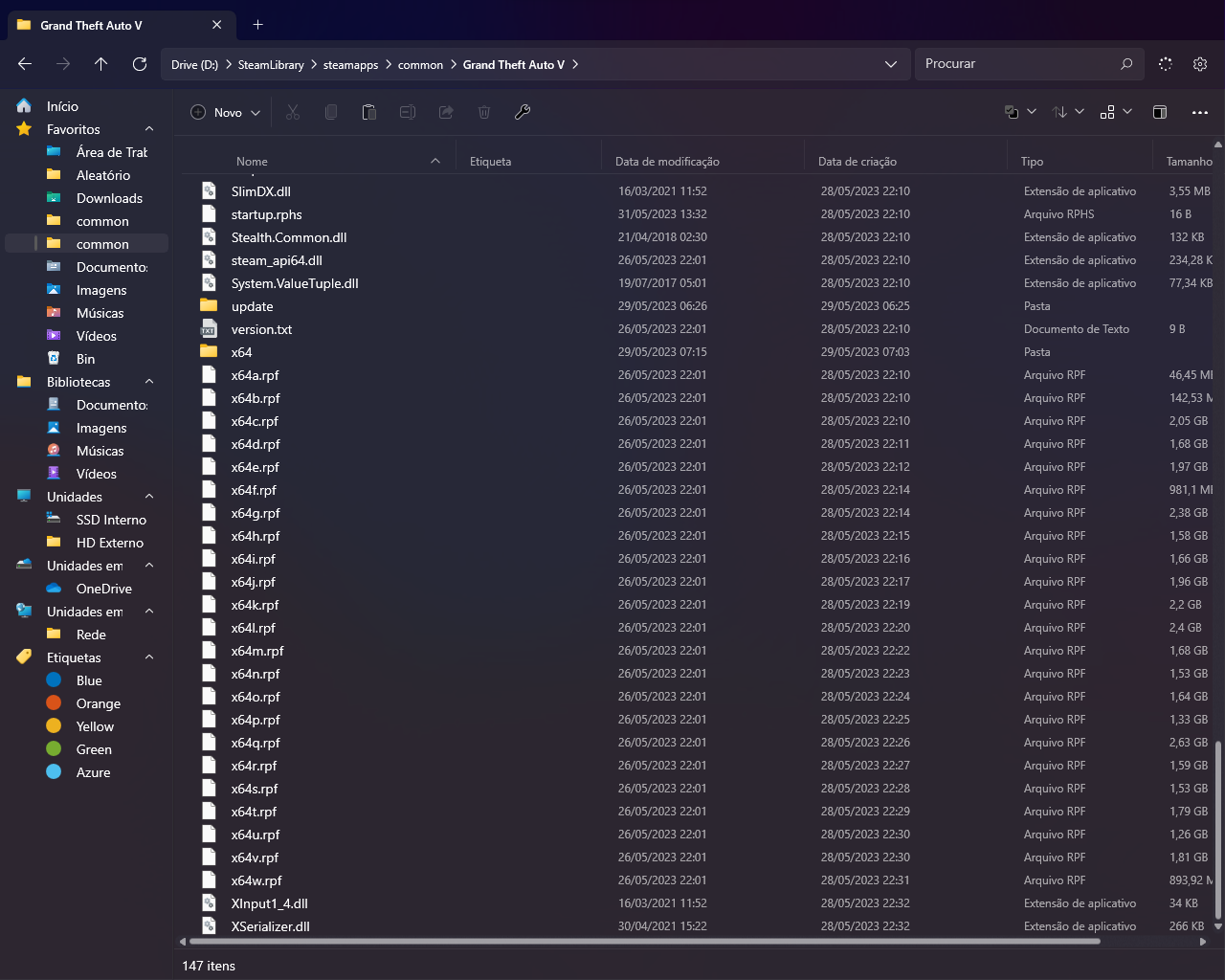
Task: Filter by the Green tag
Action: click(x=94, y=749)
